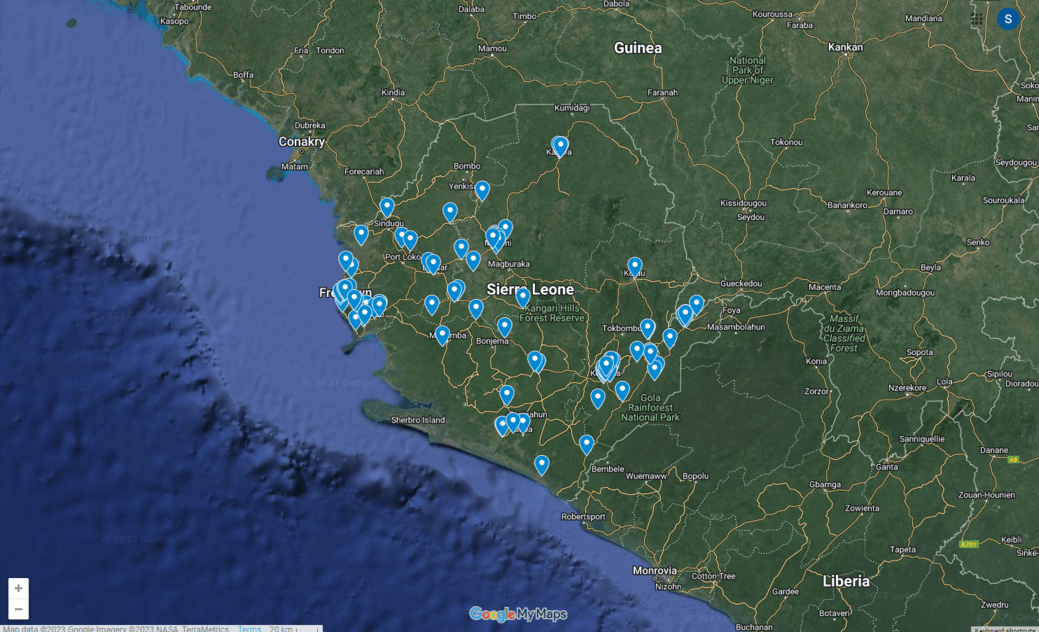This screenshot has width=1039, height=632.
Task: Click the Monrovia city label
Action: (x=655, y=570)
